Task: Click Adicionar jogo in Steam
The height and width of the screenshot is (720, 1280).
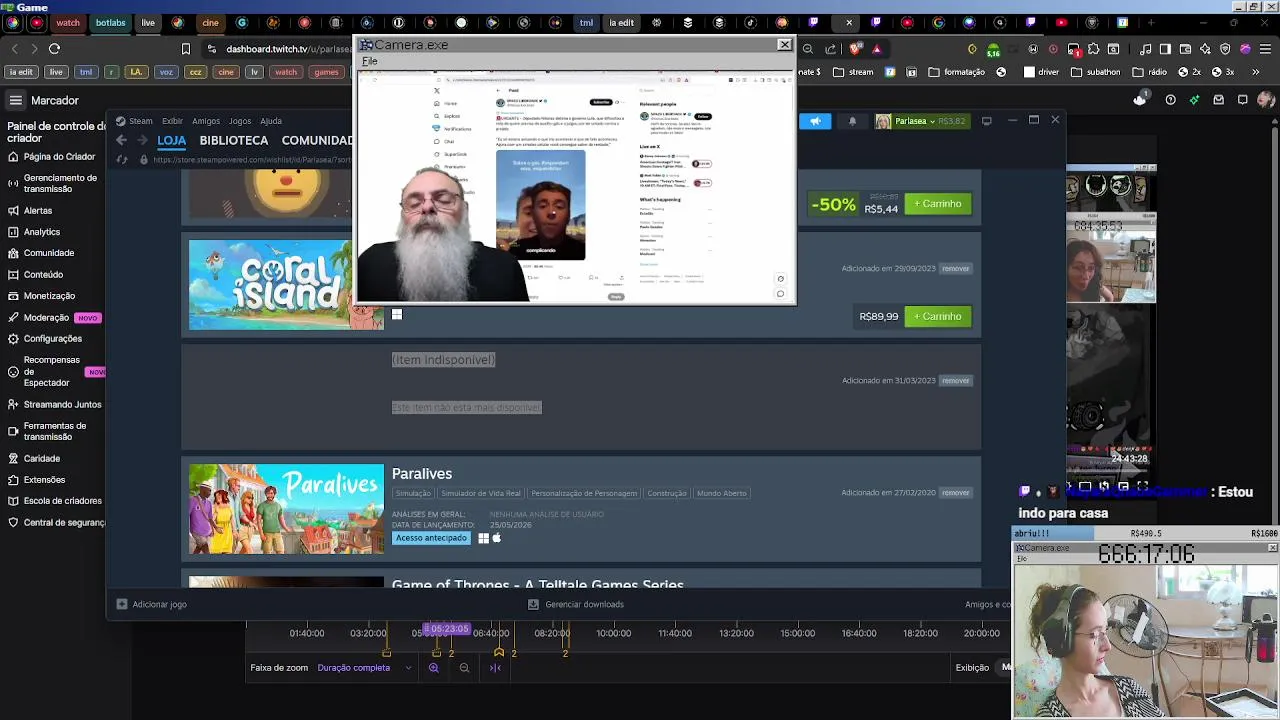Action: click(x=152, y=604)
